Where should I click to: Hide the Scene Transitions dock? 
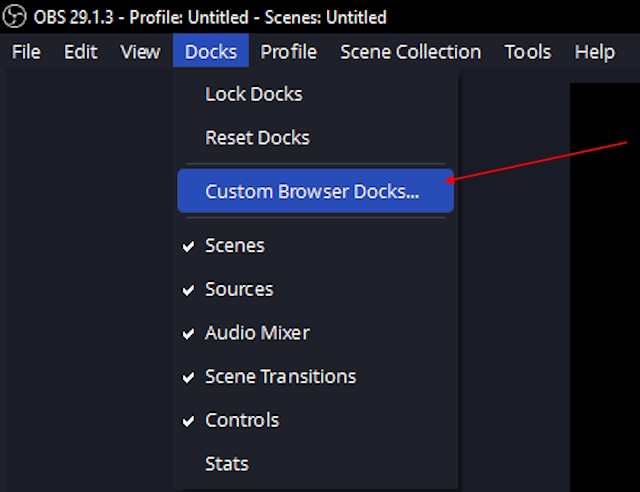pos(280,377)
